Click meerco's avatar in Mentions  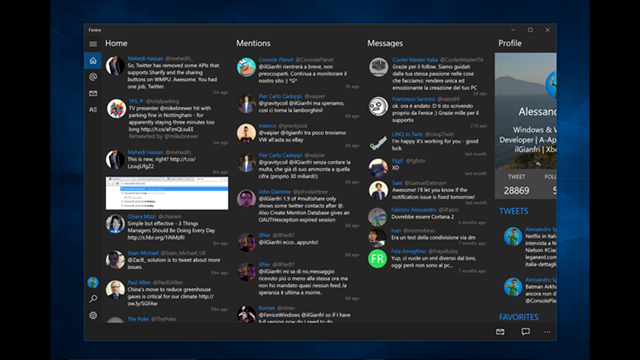pos(246,133)
